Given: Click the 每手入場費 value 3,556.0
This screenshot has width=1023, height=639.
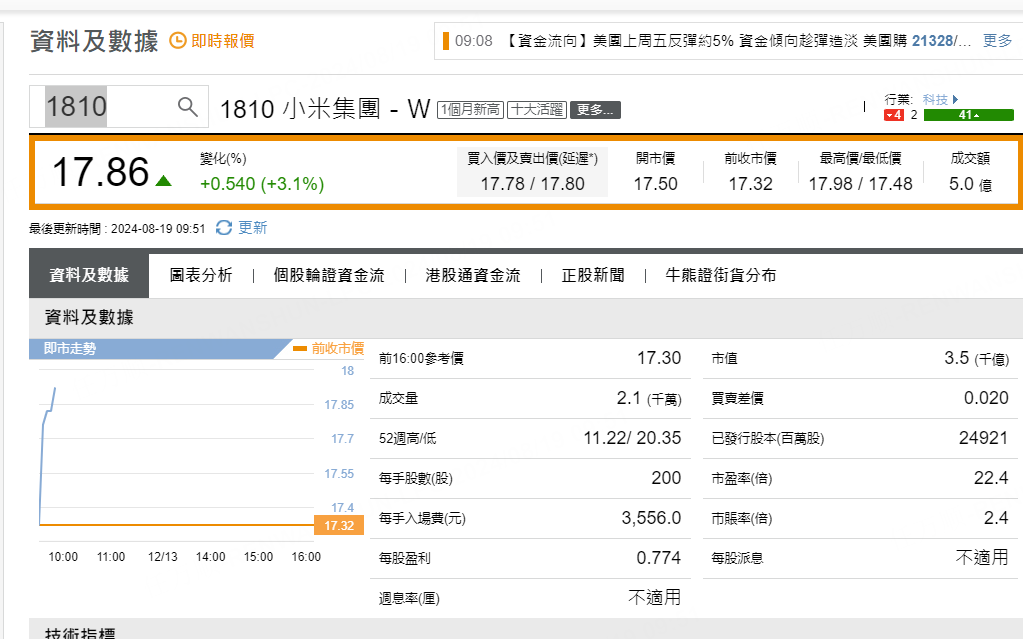Looking at the screenshot, I should (x=651, y=518).
